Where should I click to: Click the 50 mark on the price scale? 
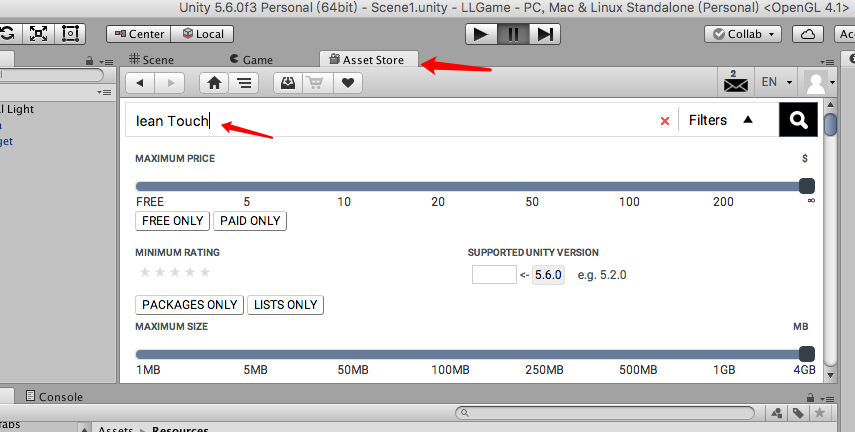point(532,202)
